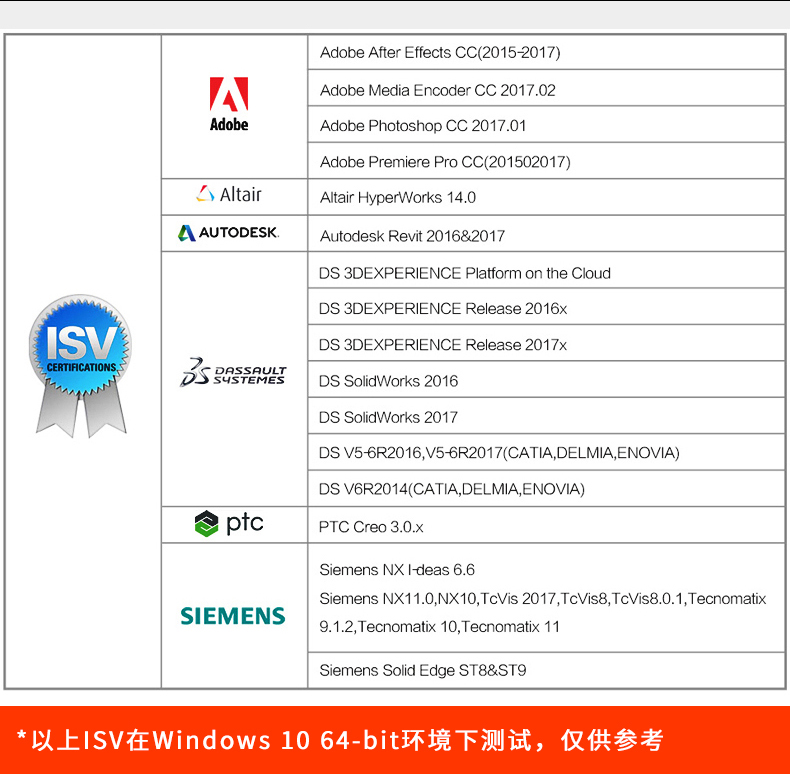This screenshot has height=774, width=790.
Task: Select '9.1.2,Tecnomatix 10,Tecnomatix 11' line
Action: coord(439,627)
